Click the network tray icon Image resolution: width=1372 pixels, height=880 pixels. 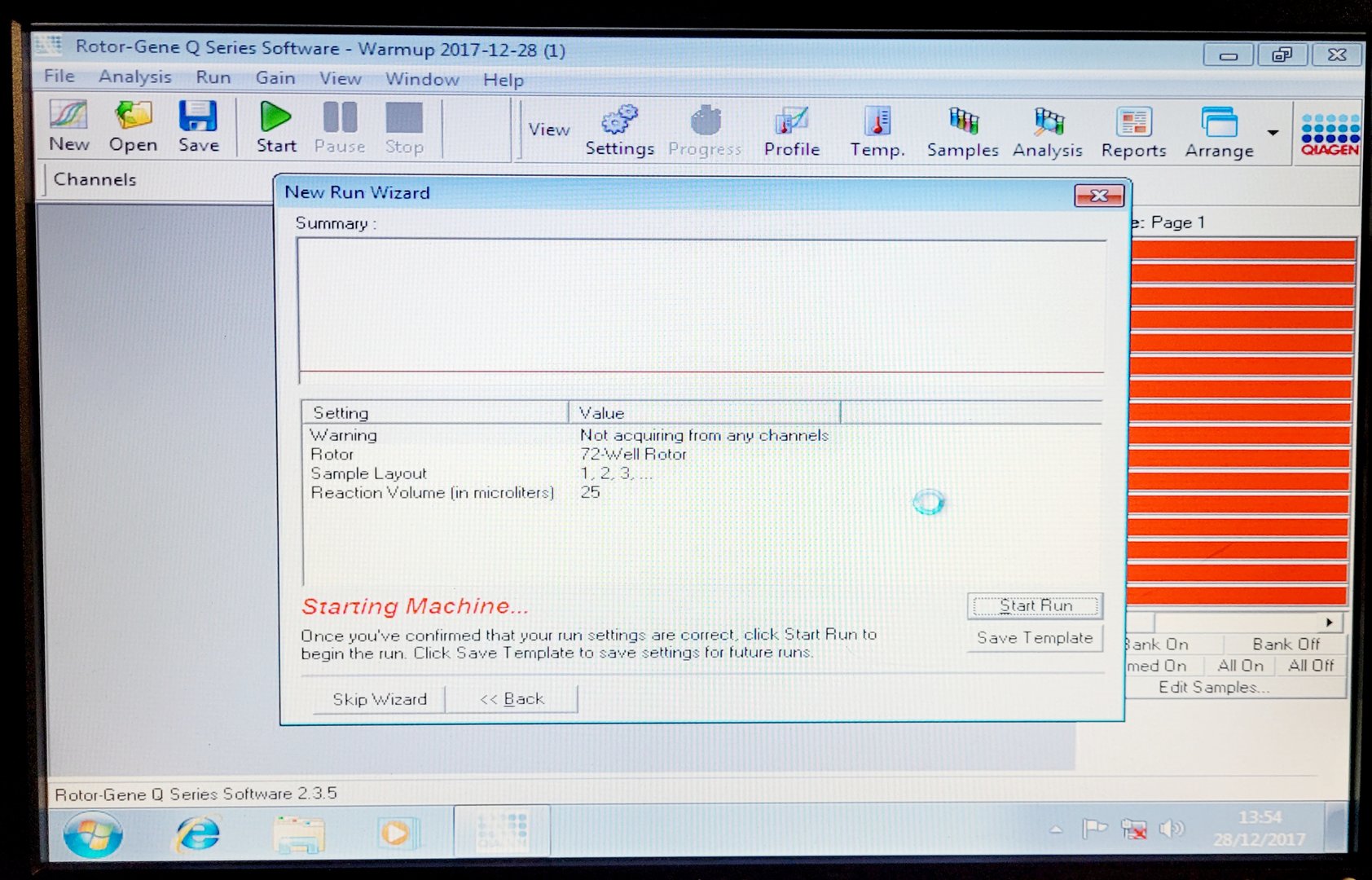pyautogui.click(x=1133, y=829)
